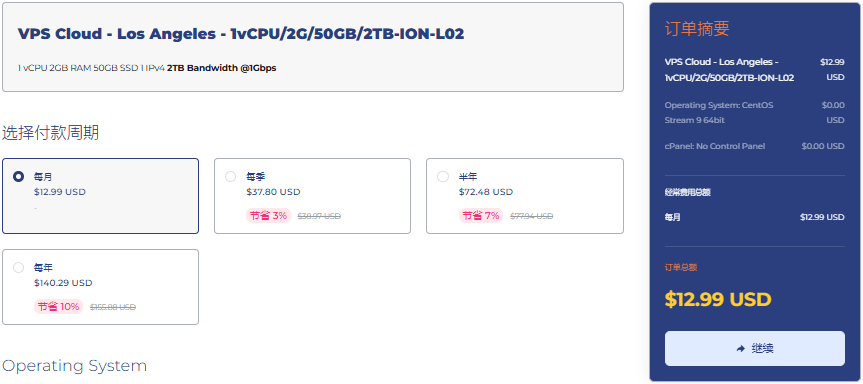Click the 节省 10% savings badge

[58, 306]
